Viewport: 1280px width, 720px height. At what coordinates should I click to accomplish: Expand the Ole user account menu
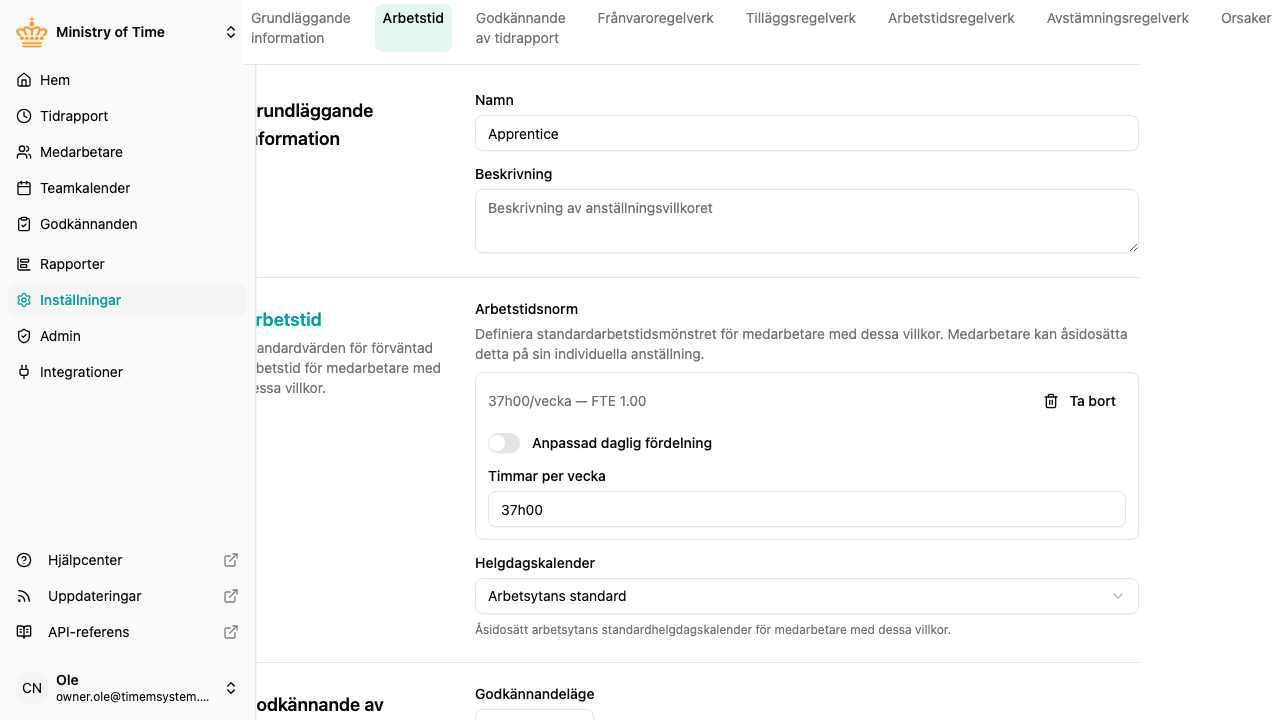[x=231, y=688]
